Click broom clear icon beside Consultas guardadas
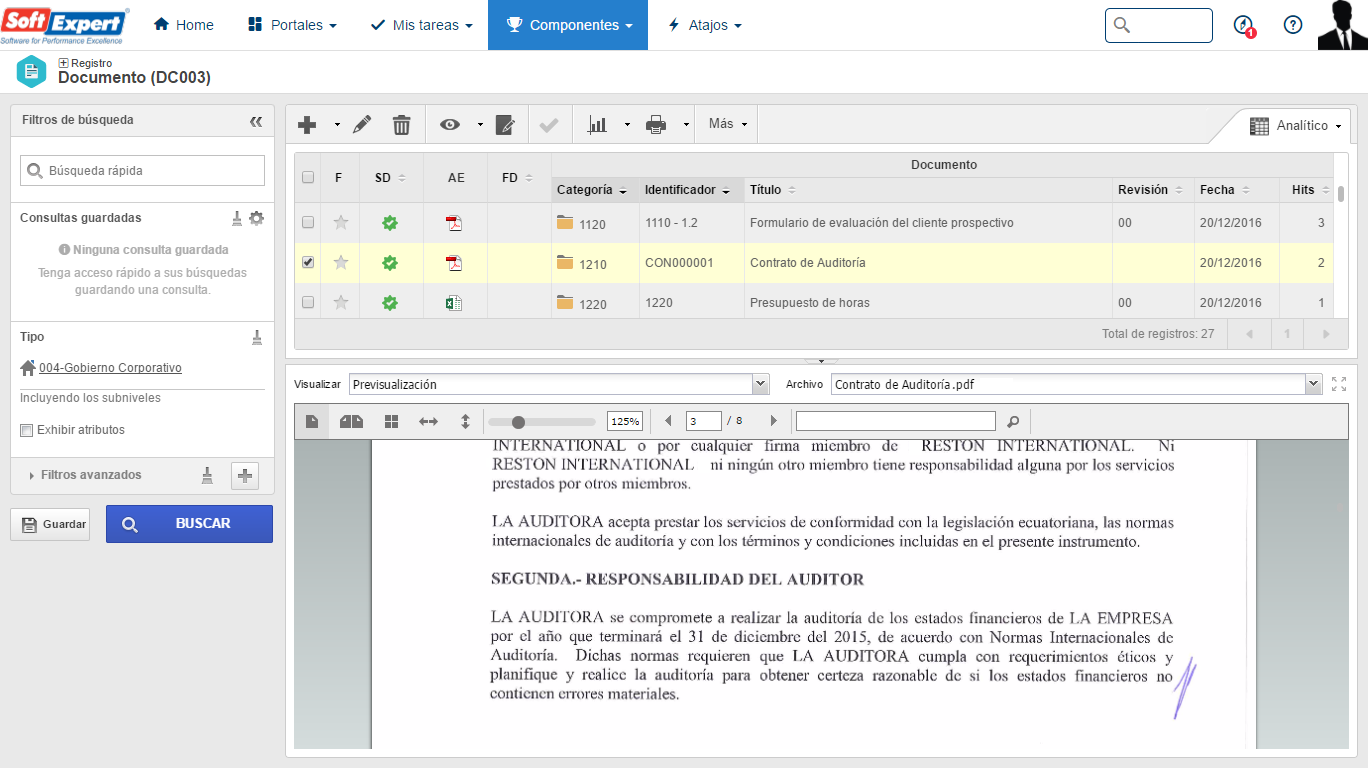The width and height of the screenshot is (1368, 768). point(237,218)
